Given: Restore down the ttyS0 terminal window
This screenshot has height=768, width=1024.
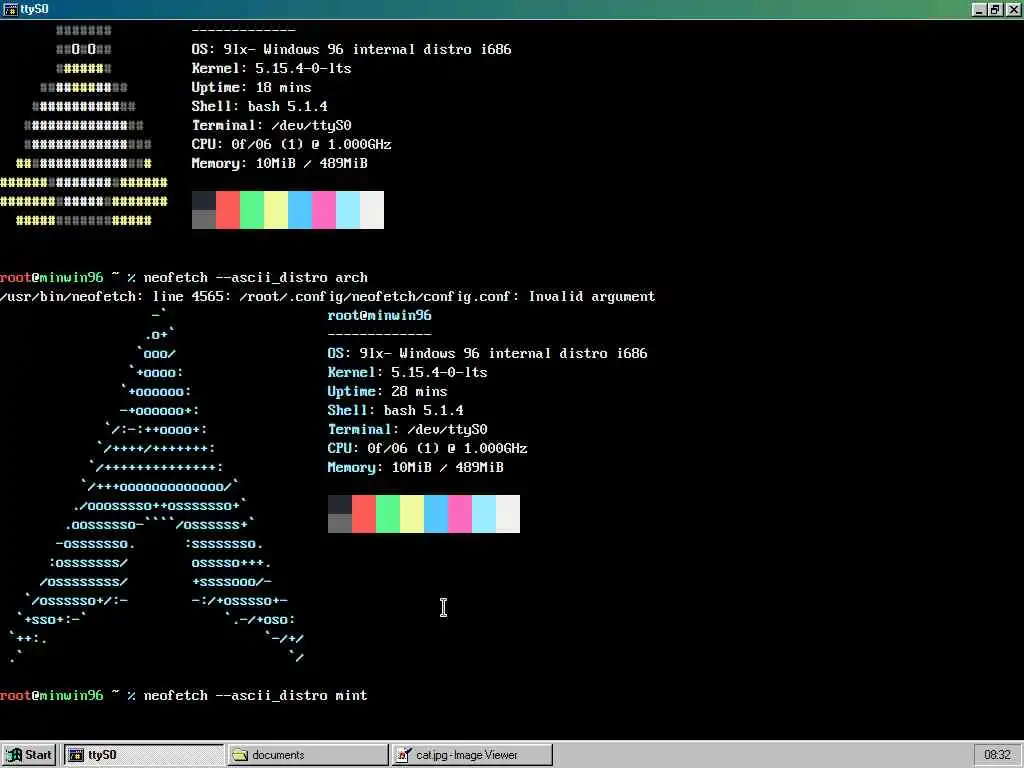Looking at the screenshot, I should point(995,9).
